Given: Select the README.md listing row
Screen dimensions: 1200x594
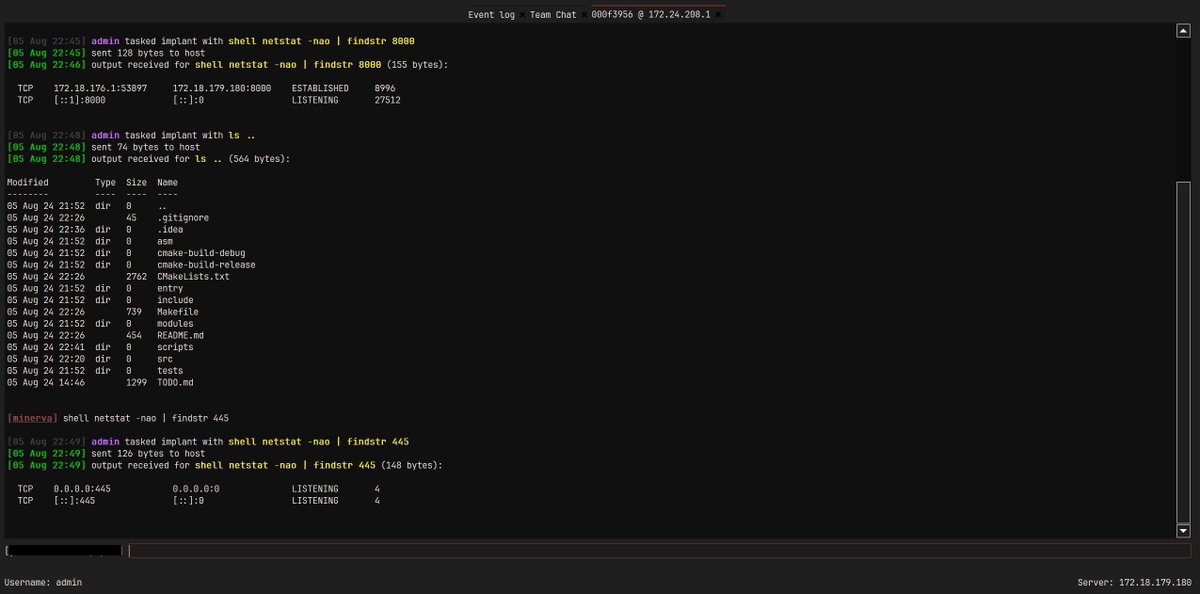Looking at the screenshot, I should pyautogui.click(x=106, y=335).
